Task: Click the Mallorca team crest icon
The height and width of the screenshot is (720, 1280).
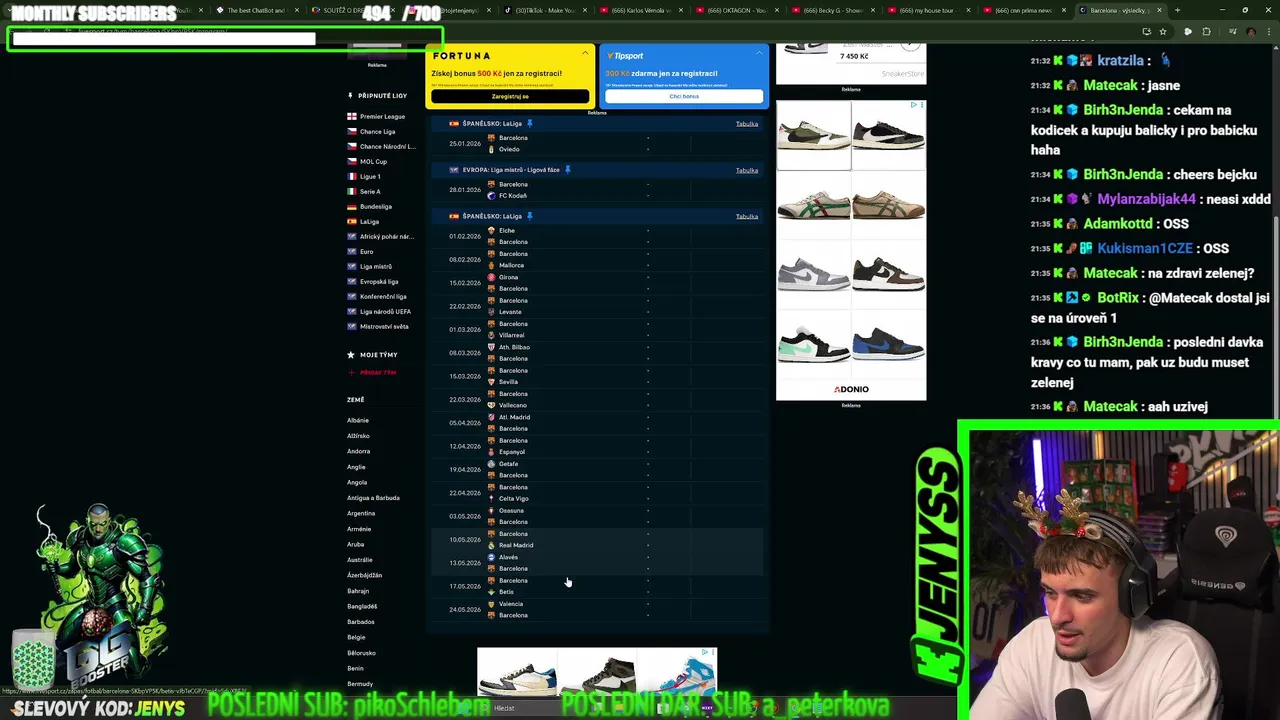Action: [491, 265]
